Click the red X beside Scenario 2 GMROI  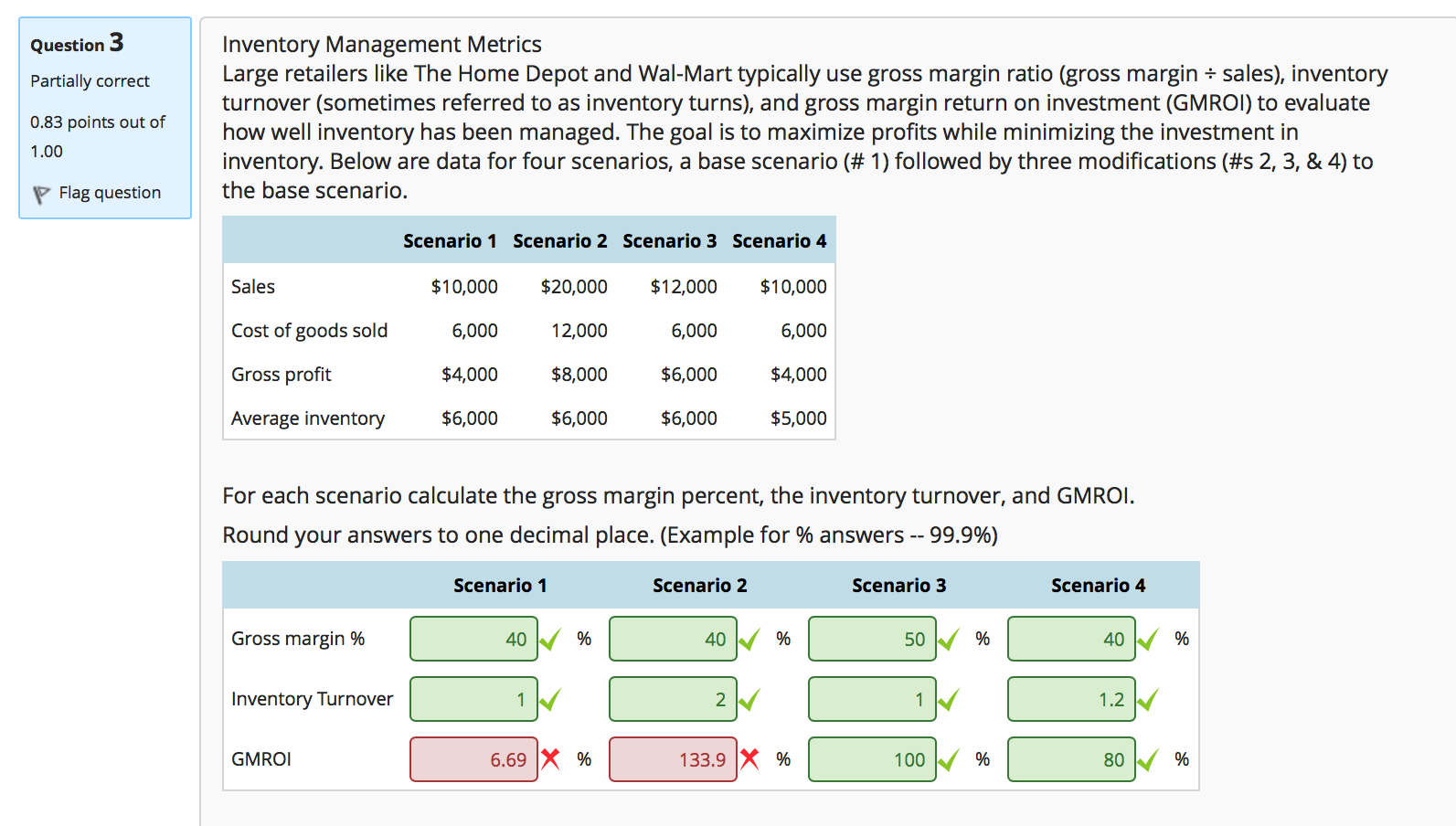pyautogui.click(x=749, y=758)
